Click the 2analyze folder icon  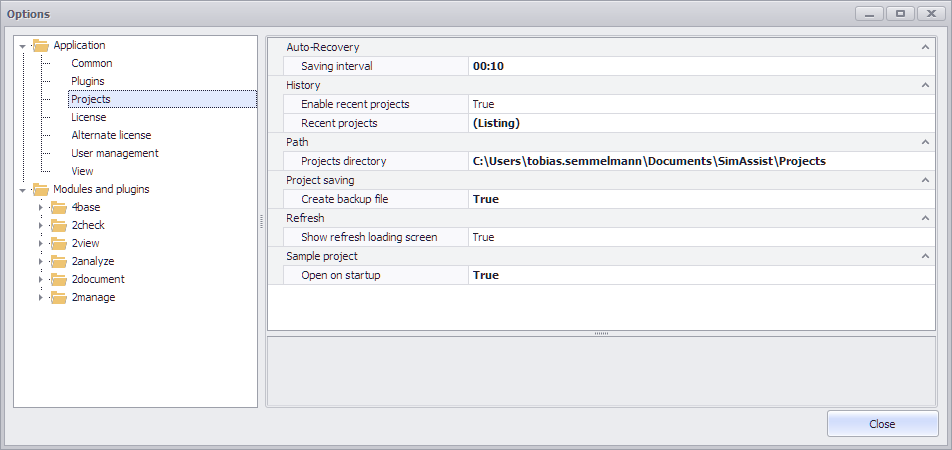[x=59, y=262]
